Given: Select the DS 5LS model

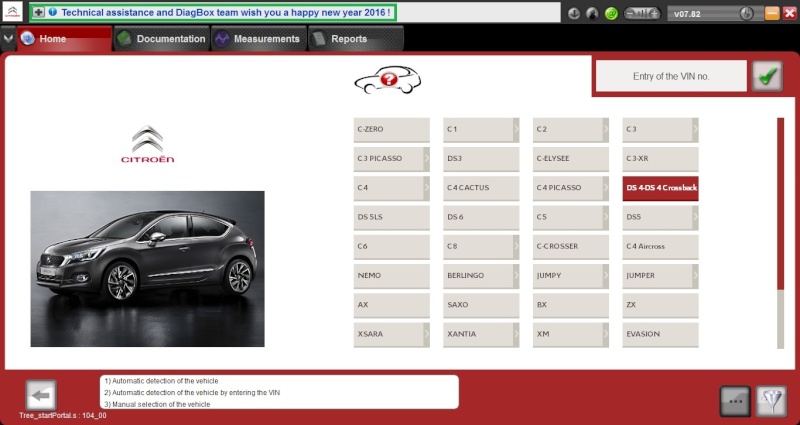Looking at the screenshot, I should (391, 217).
